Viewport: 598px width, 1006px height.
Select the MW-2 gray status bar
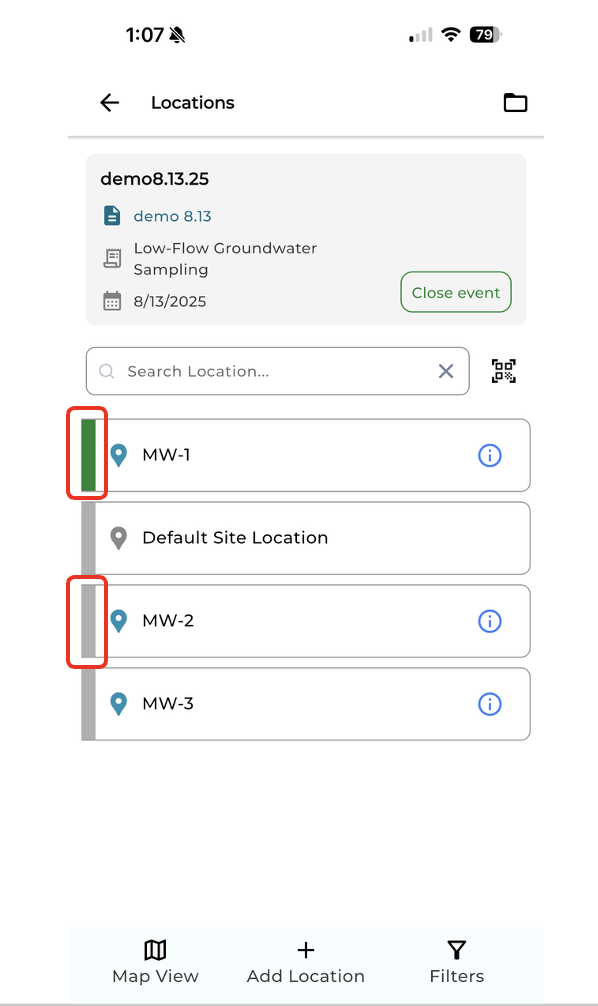point(89,621)
